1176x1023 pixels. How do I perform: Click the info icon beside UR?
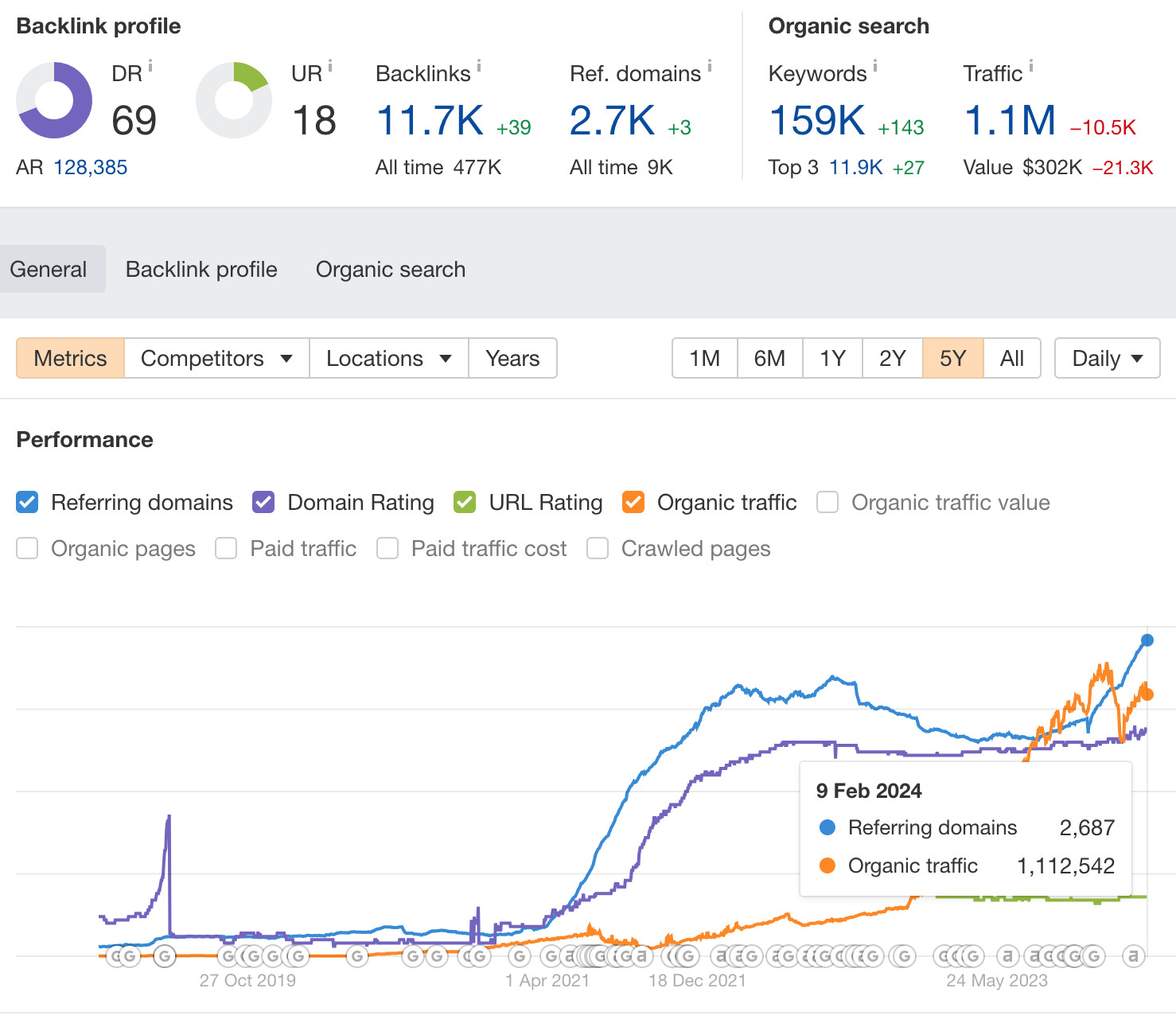[330, 67]
